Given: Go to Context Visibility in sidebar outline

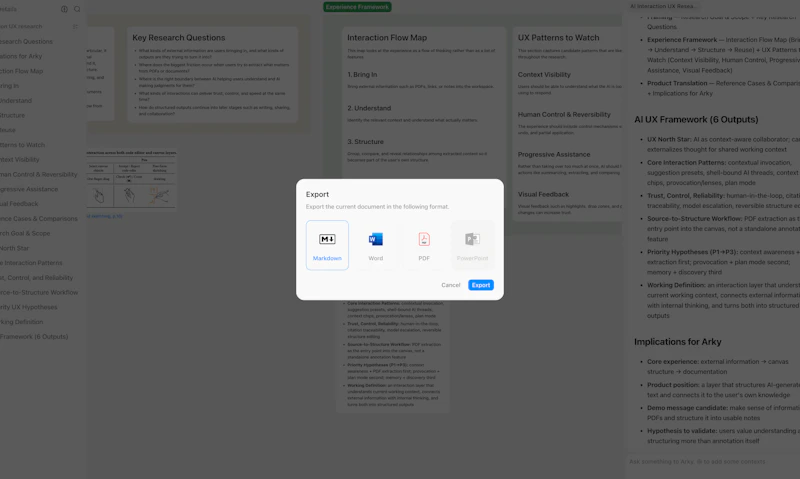Looking at the screenshot, I should click(19, 160).
